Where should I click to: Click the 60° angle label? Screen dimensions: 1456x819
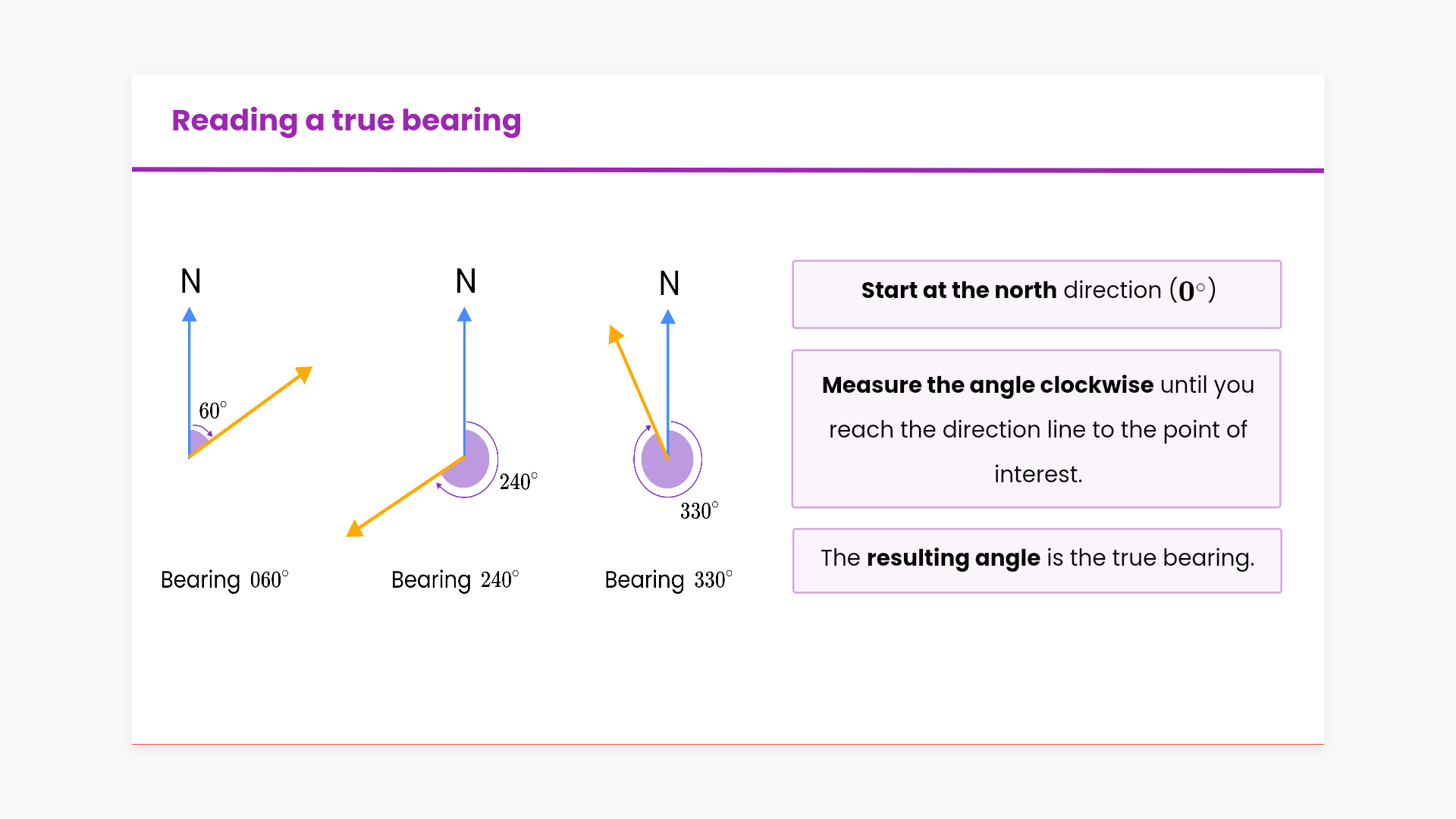(212, 410)
